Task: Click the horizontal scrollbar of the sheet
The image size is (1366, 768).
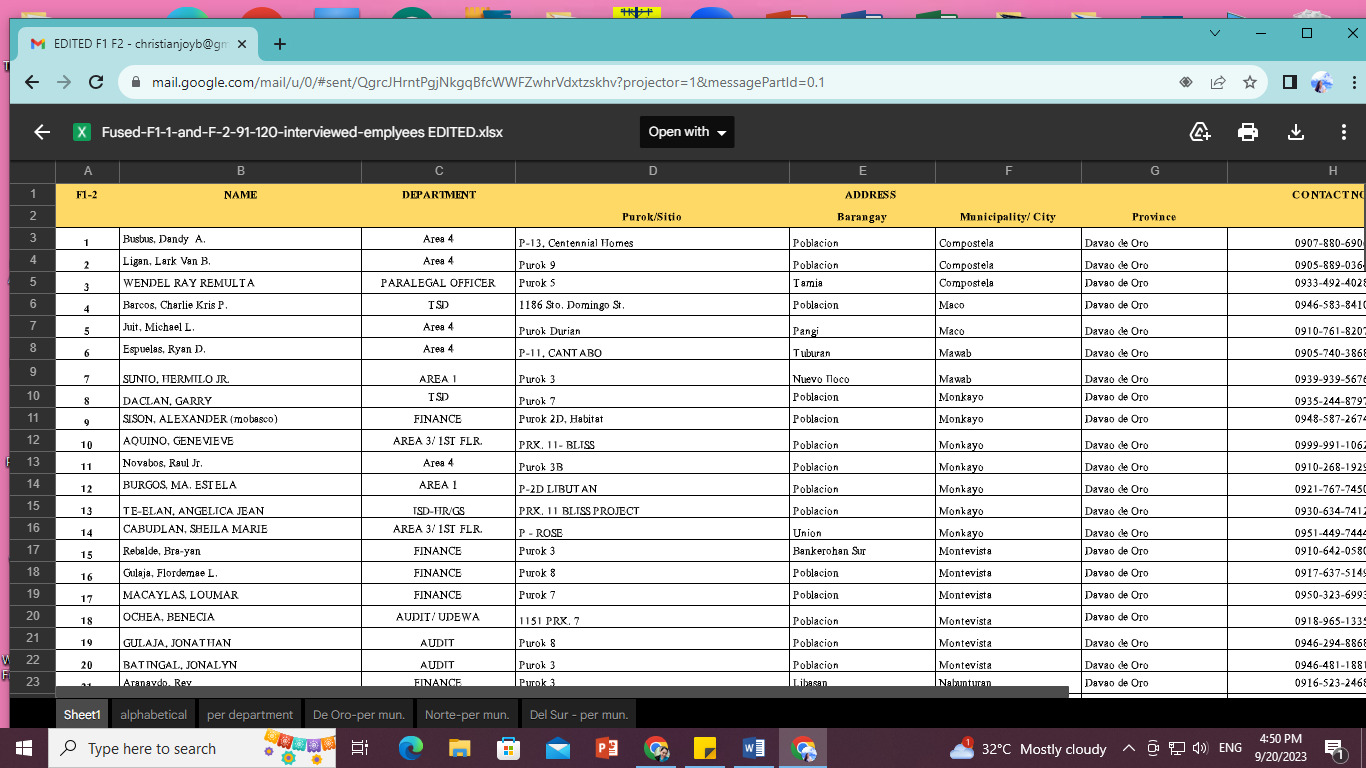Action: coord(560,692)
